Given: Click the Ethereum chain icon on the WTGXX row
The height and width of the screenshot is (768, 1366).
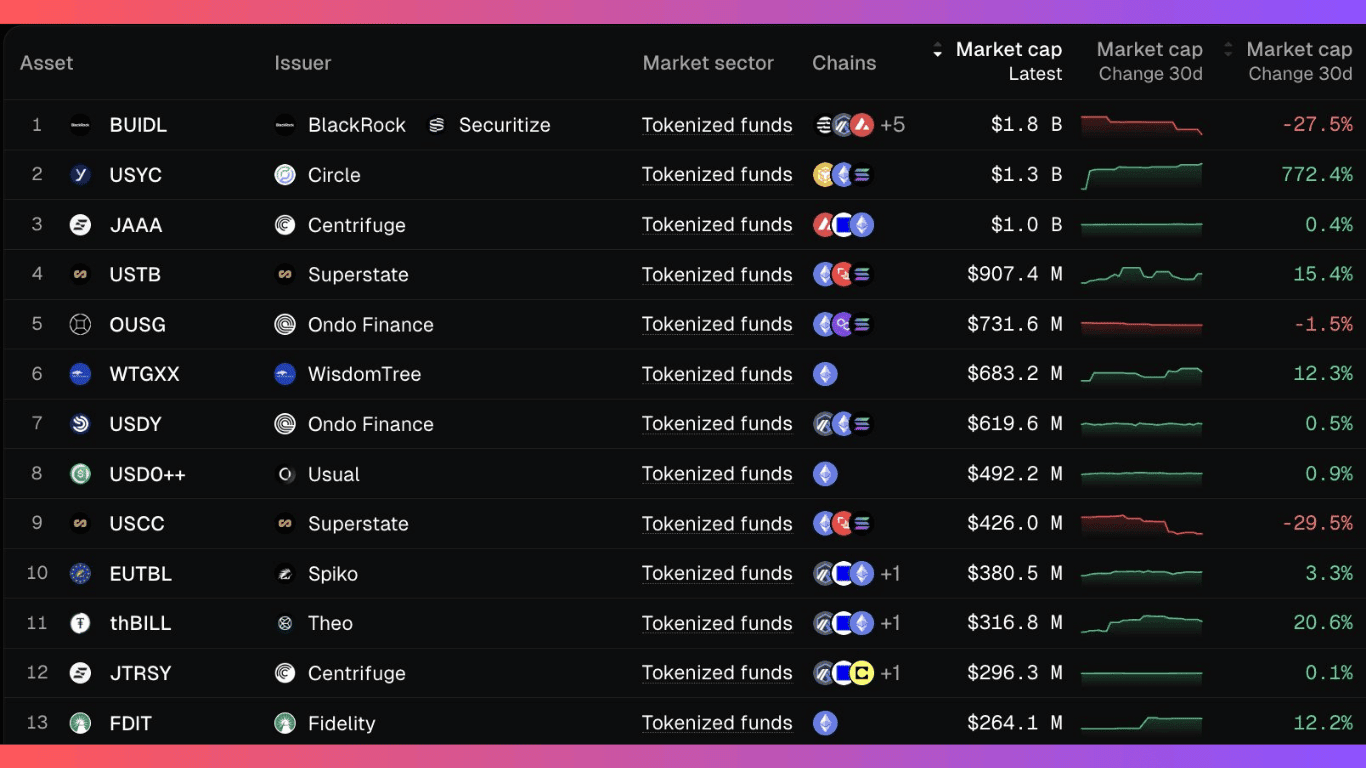Looking at the screenshot, I should point(824,374).
